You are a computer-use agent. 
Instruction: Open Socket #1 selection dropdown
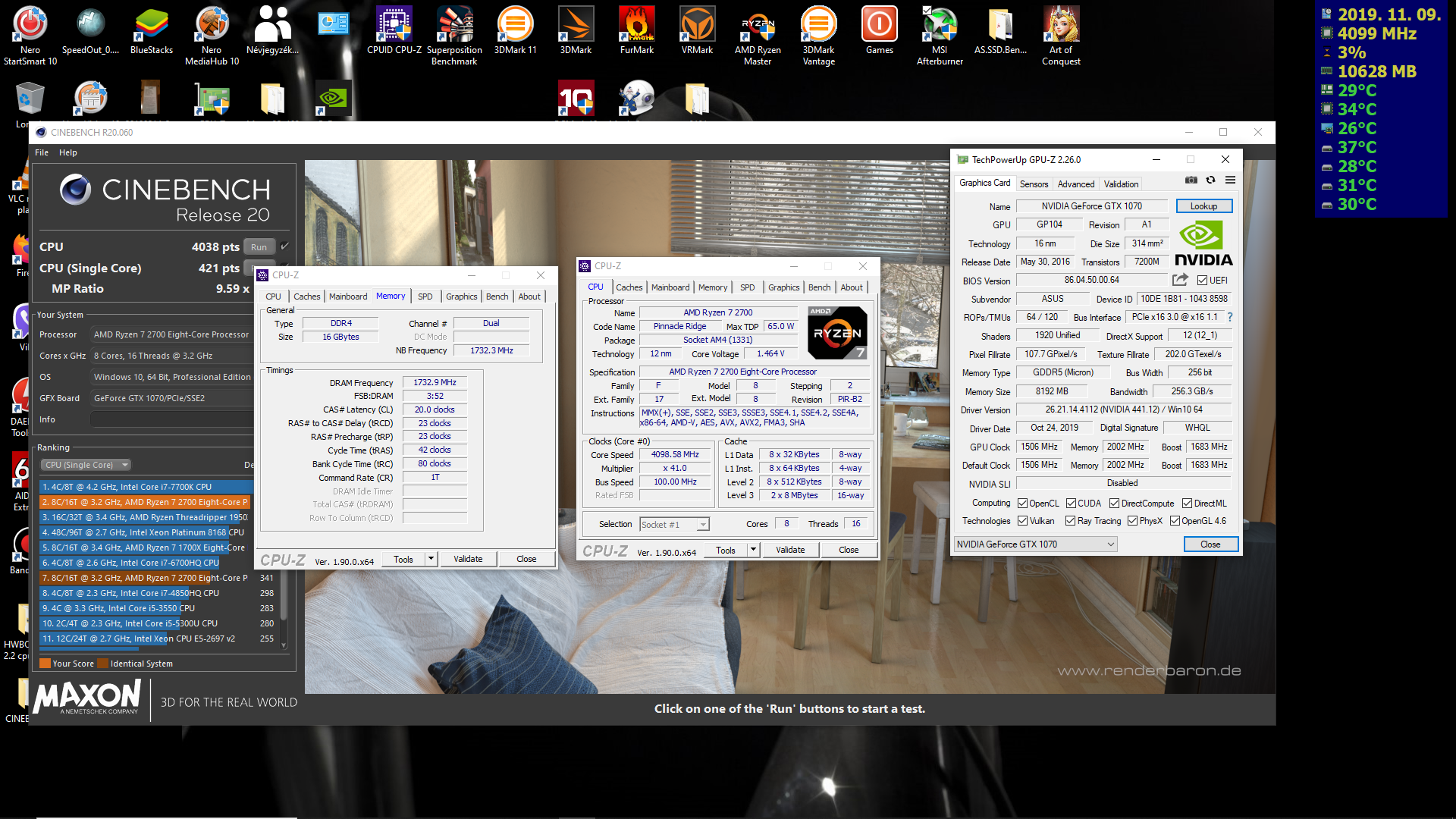(674, 525)
